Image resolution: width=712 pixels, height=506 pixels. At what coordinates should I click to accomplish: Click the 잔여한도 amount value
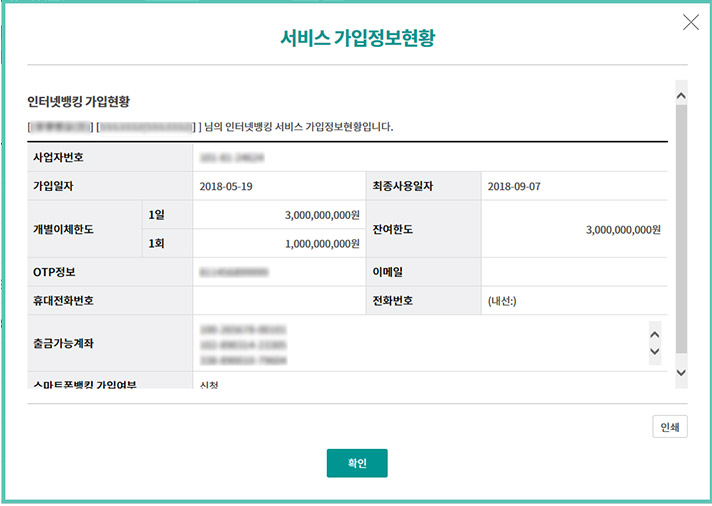623,229
